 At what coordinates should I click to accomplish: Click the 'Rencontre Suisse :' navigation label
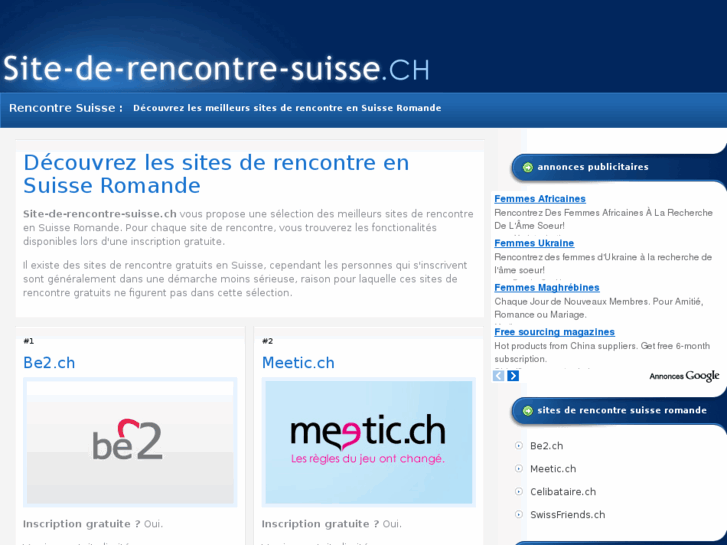(66, 108)
